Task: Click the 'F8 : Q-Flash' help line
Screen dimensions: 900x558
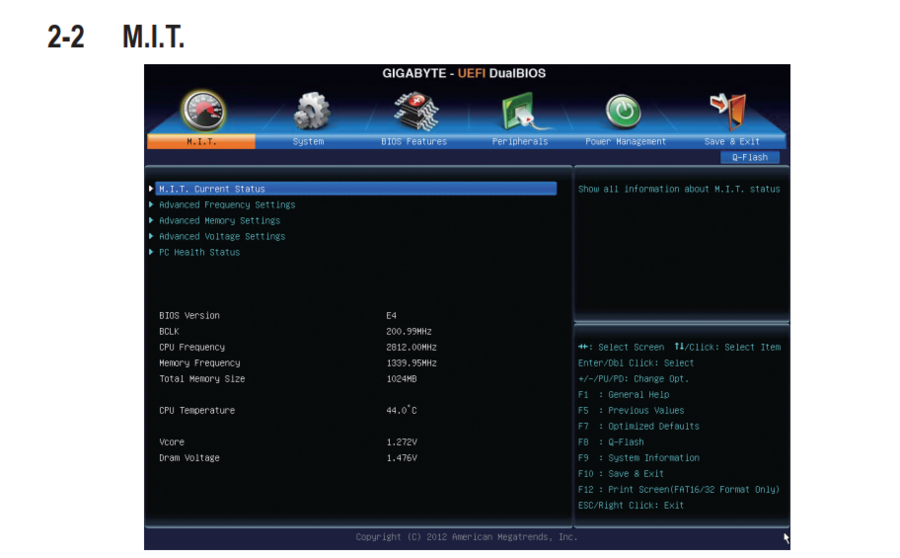Action: [611, 442]
